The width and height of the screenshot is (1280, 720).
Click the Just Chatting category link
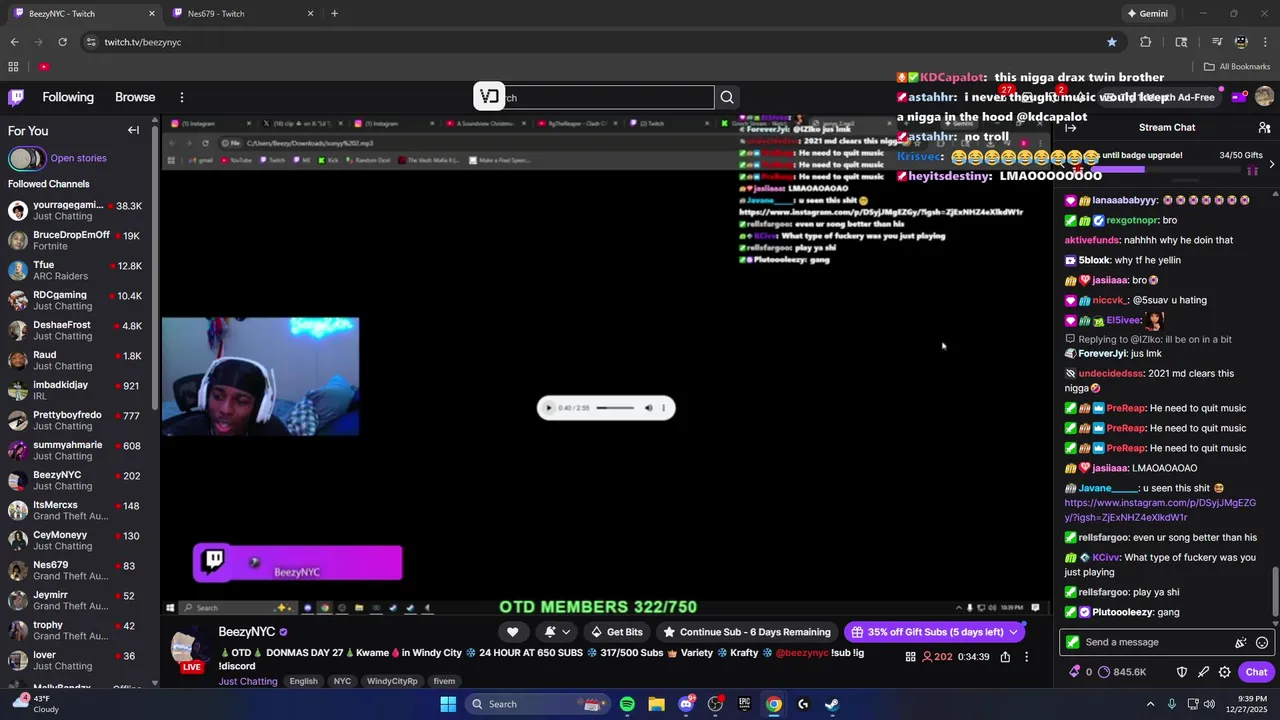pos(248,681)
